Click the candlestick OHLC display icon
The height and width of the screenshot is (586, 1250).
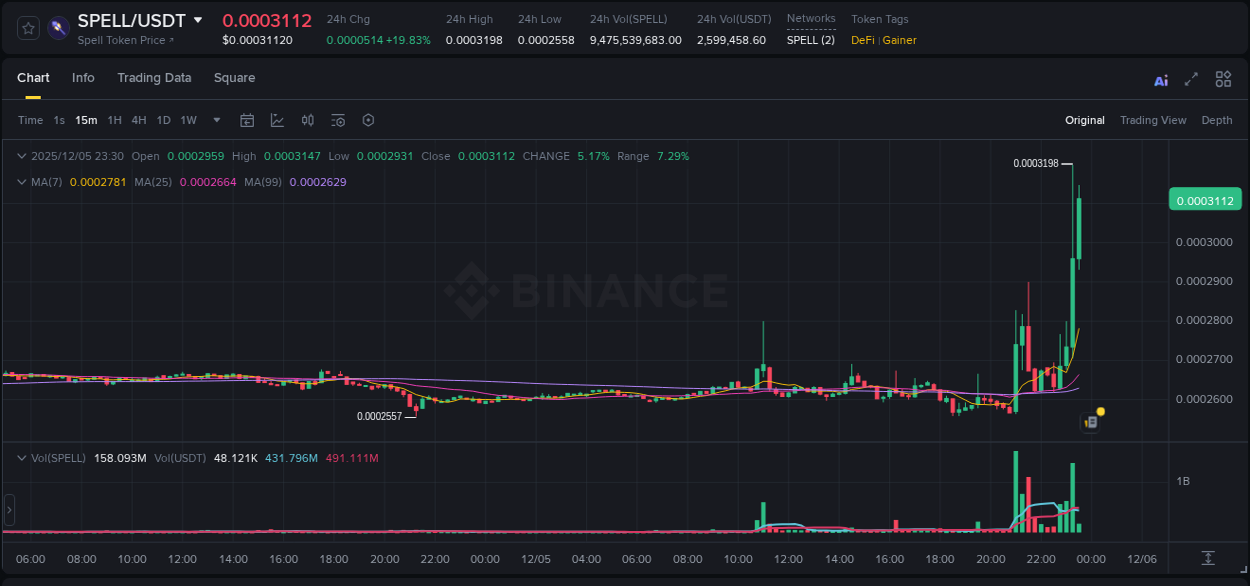click(307, 120)
